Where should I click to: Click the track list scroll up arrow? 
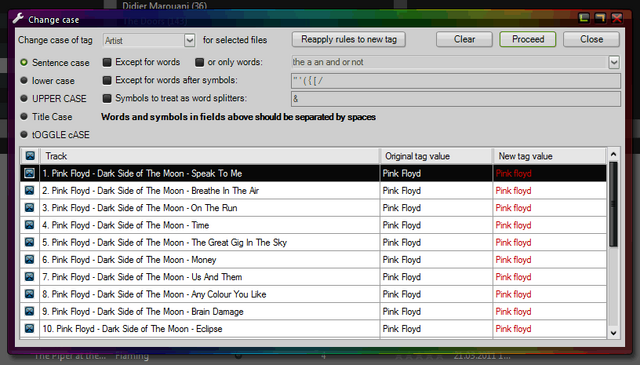(613, 154)
